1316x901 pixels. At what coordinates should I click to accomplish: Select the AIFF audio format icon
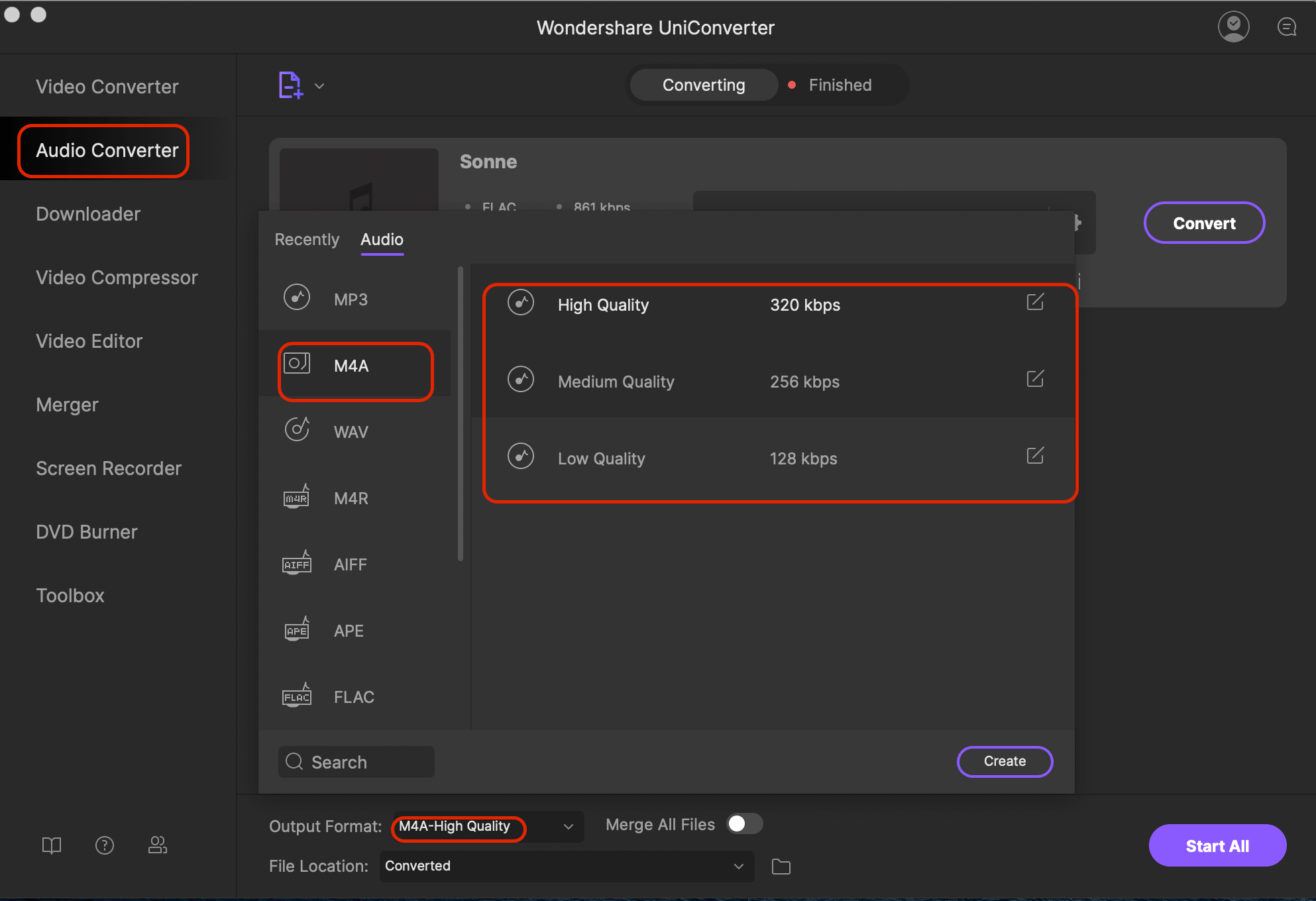pyautogui.click(x=297, y=563)
